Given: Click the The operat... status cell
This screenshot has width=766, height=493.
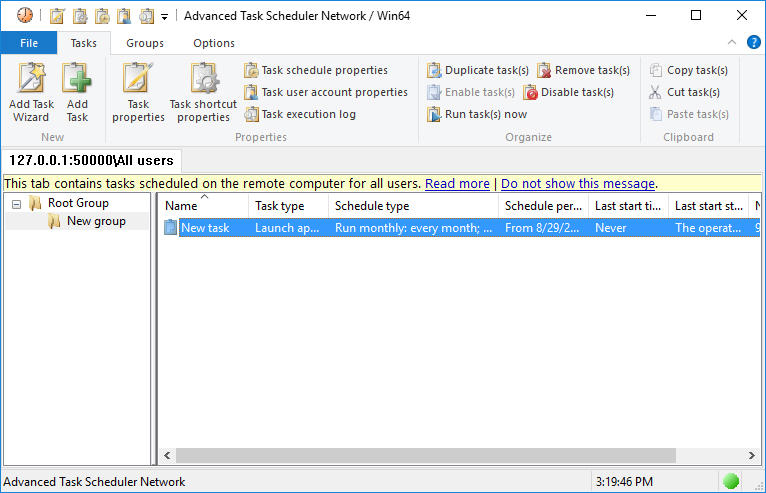Looking at the screenshot, I should [708, 228].
